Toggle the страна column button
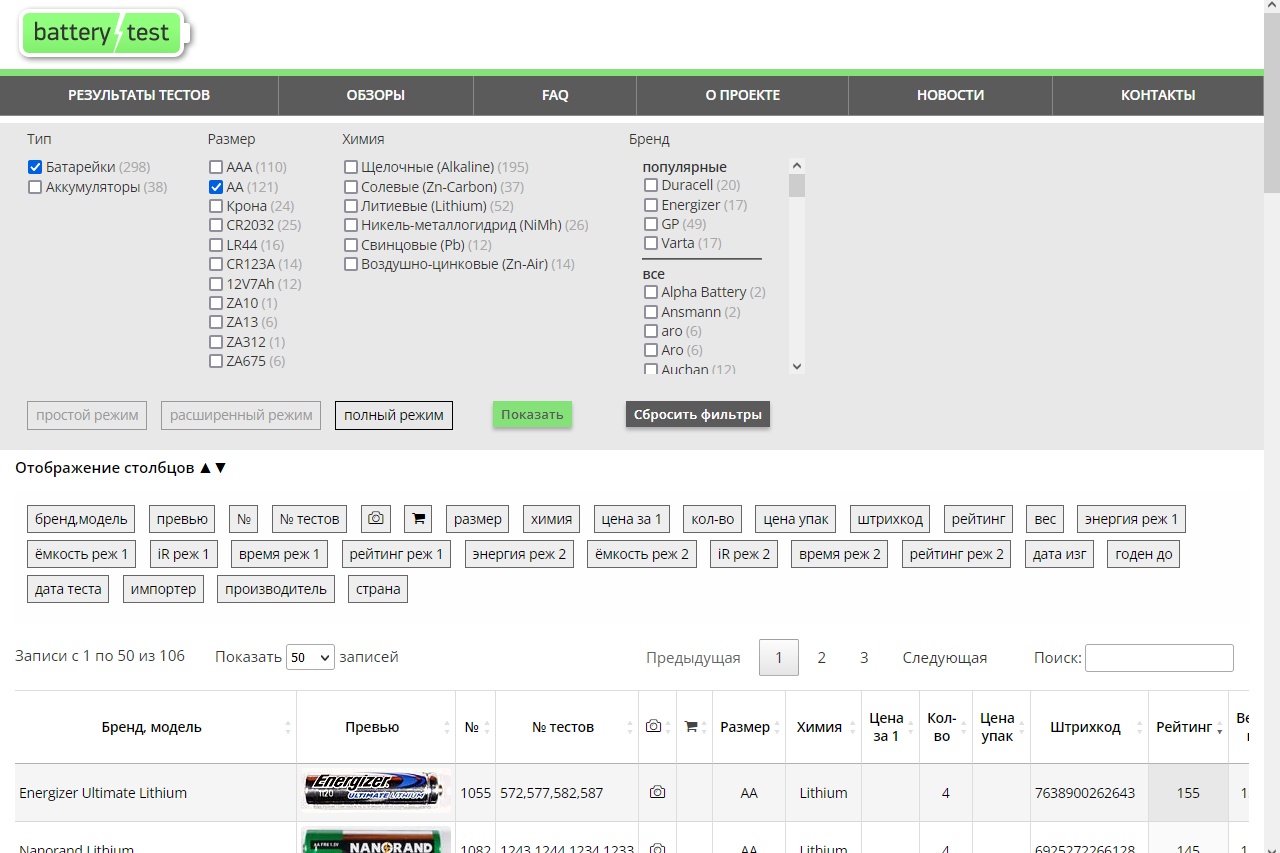Viewport: 1280px width, 853px height. 378,589
